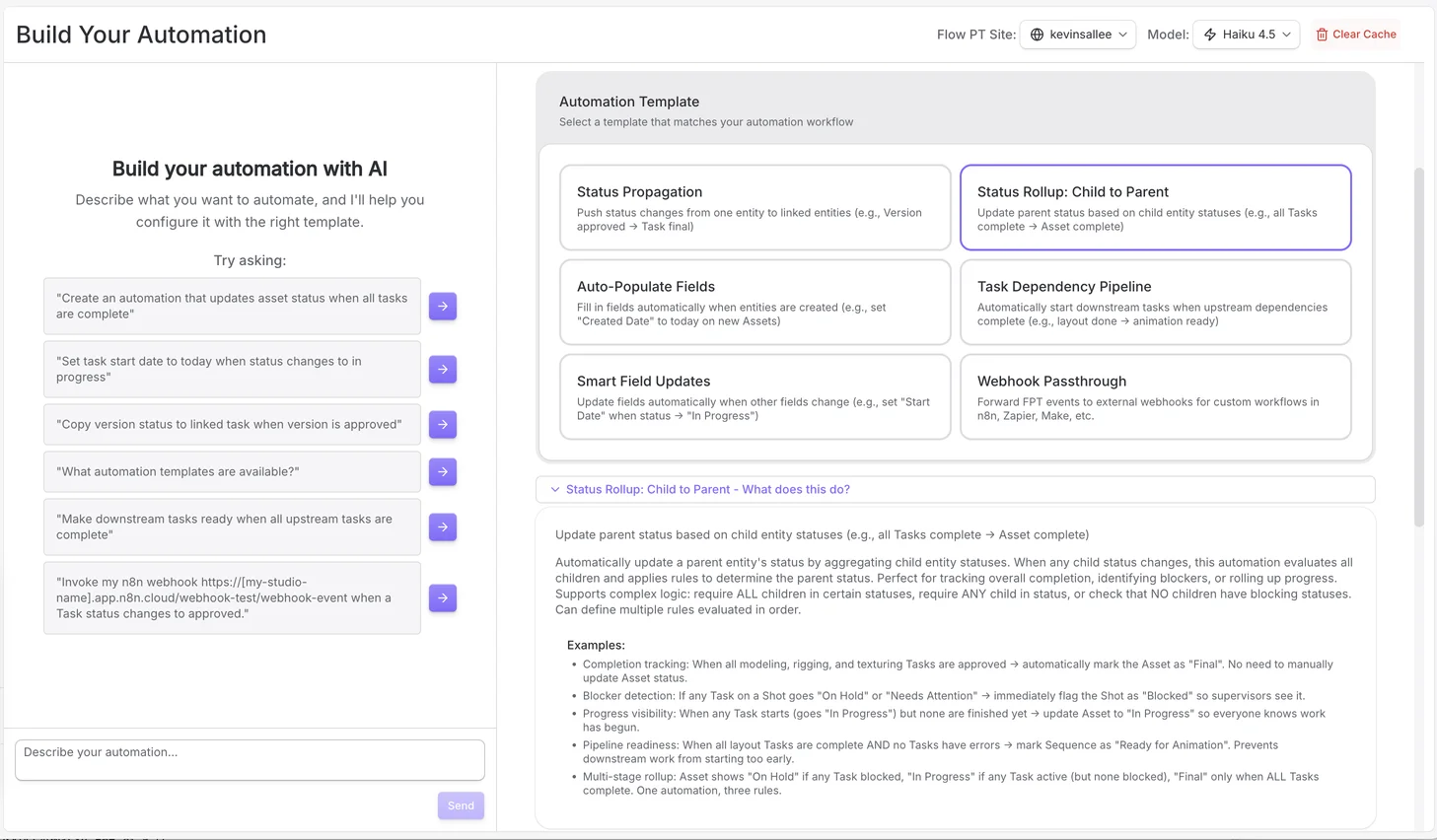Click the trash icon on Clear Cache
1437x840 pixels.
click(x=1320, y=34)
